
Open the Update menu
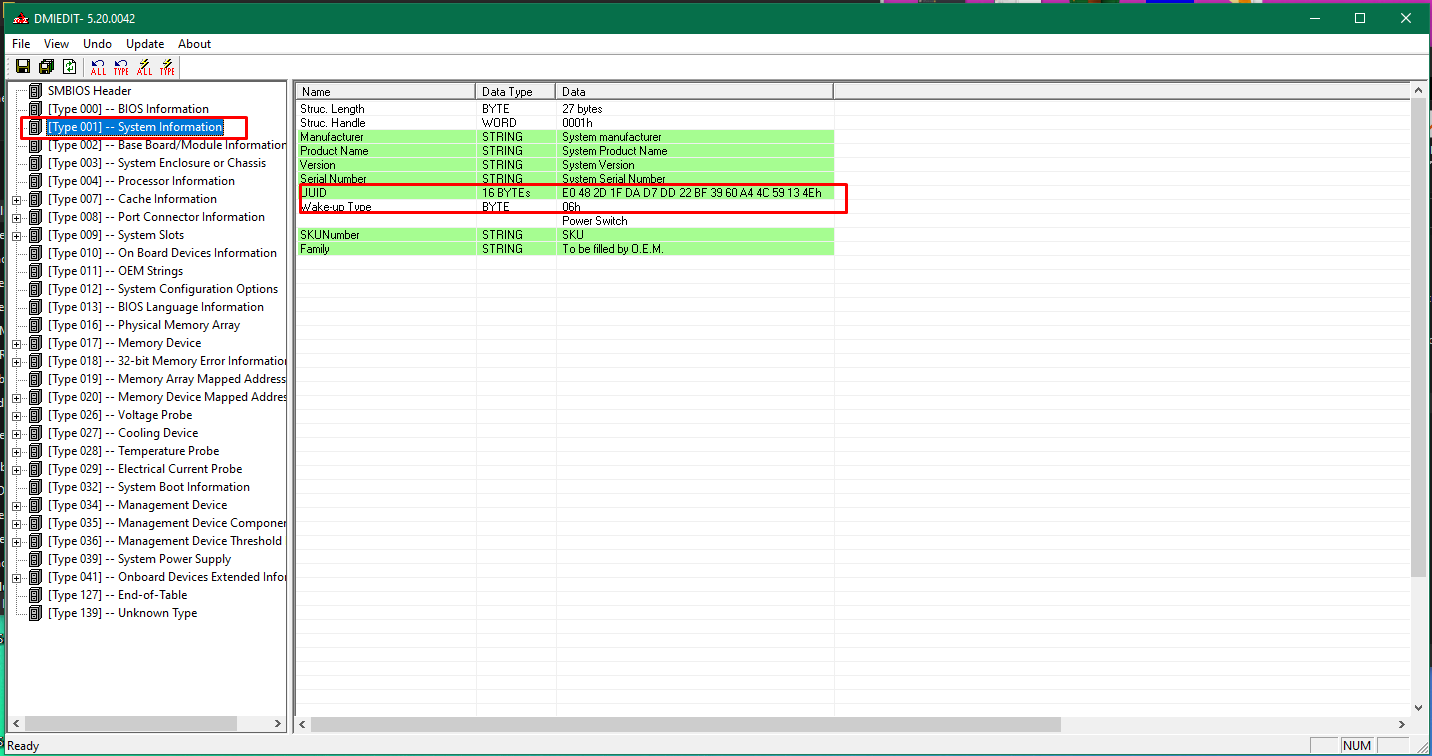pos(145,44)
